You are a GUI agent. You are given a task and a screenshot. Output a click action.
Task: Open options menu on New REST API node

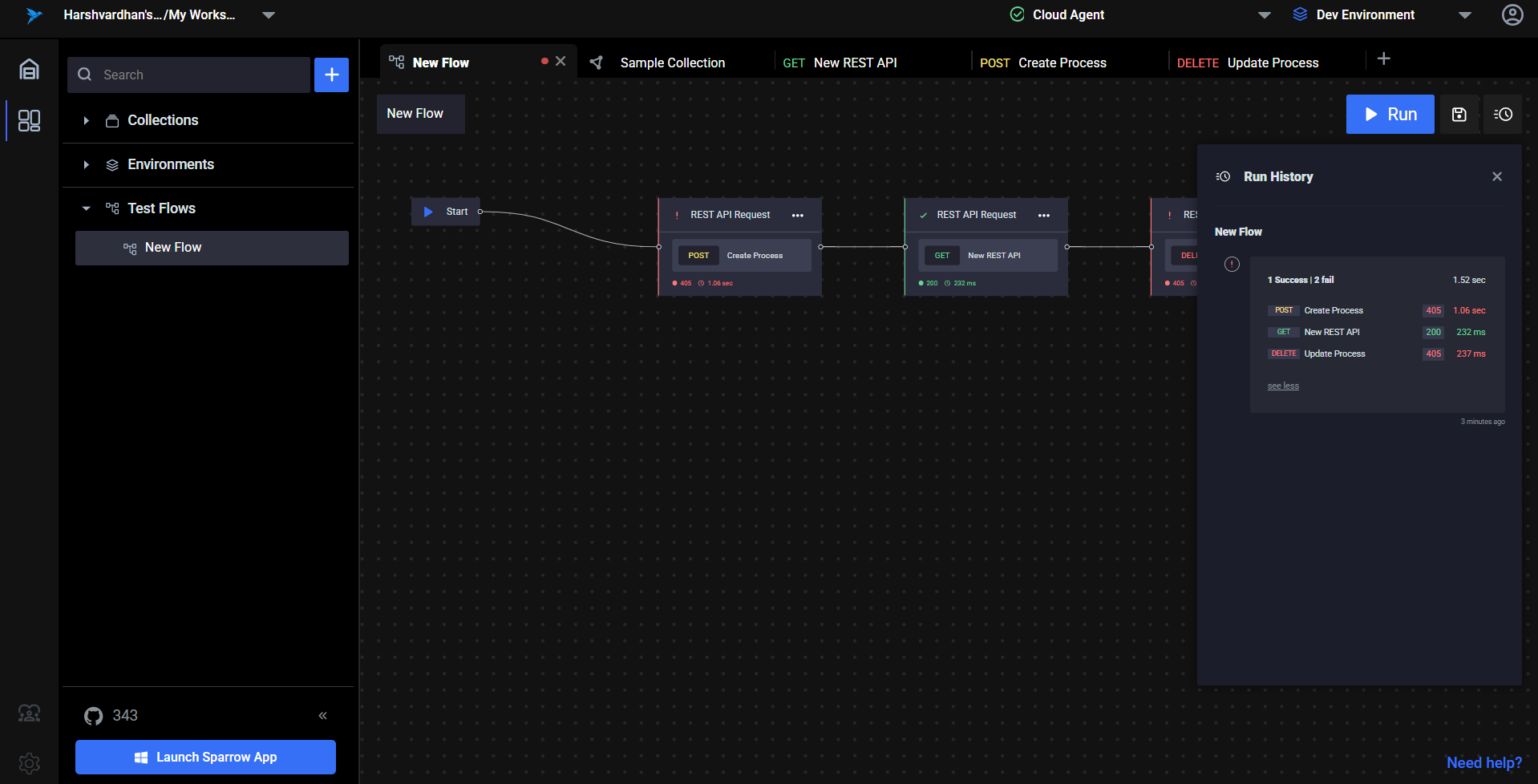tap(1044, 215)
